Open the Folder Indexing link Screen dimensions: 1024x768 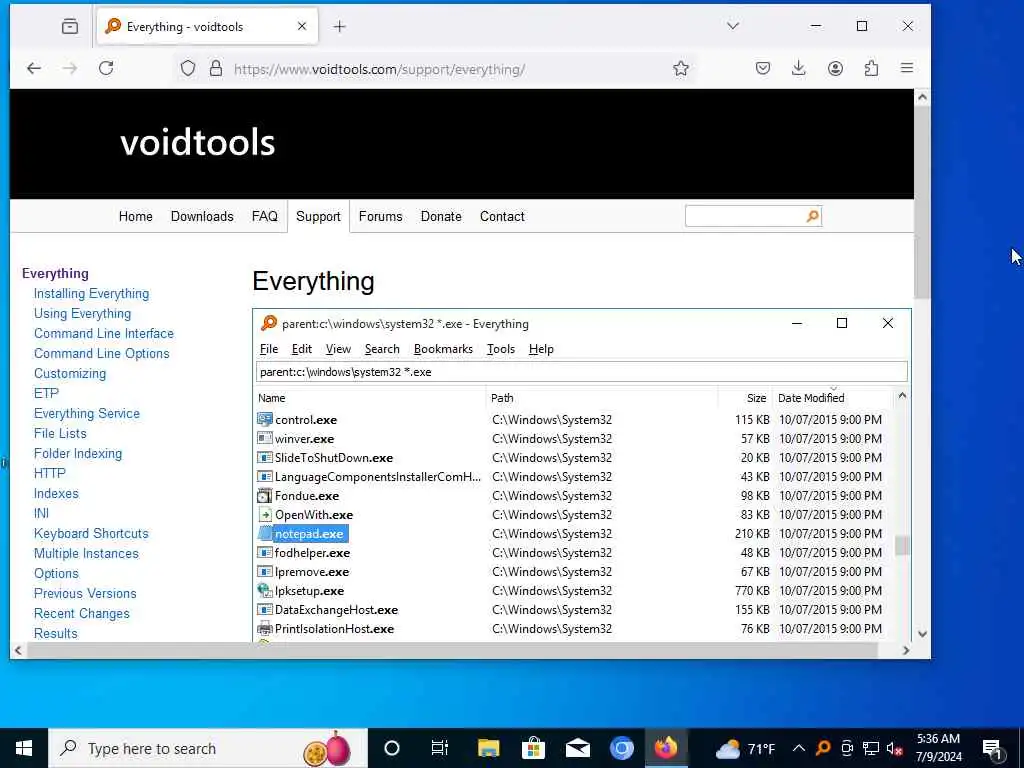click(x=78, y=453)
